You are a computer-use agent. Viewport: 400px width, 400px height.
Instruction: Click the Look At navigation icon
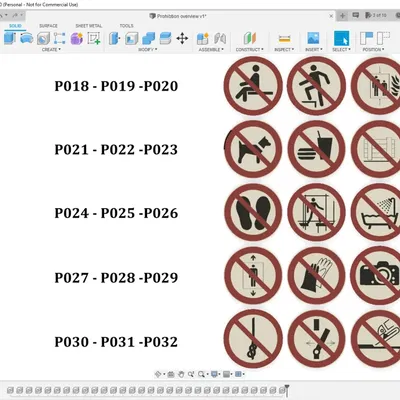[171, 374]
